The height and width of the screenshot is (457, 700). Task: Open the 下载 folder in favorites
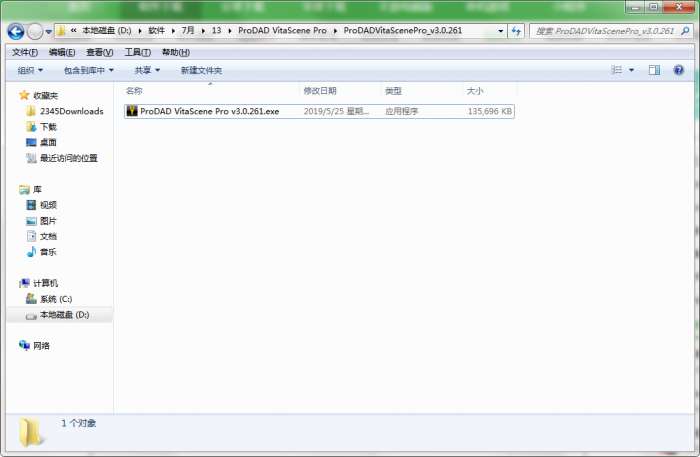tap(48, 127)
